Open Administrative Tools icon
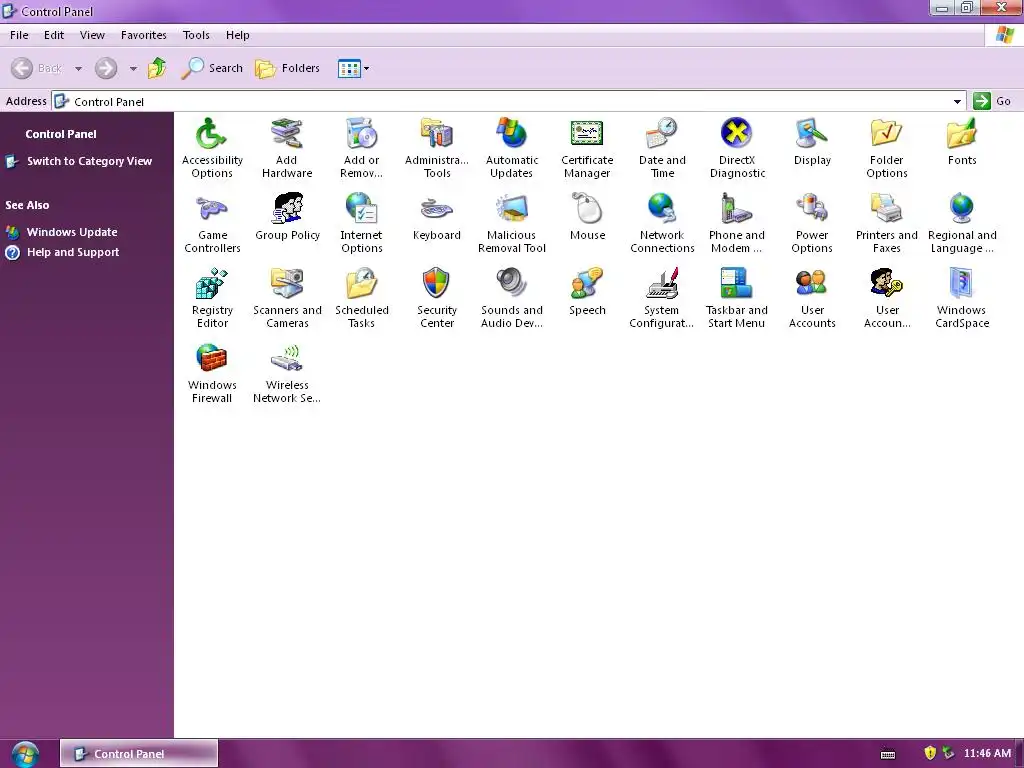 click(x=437, y=148)
